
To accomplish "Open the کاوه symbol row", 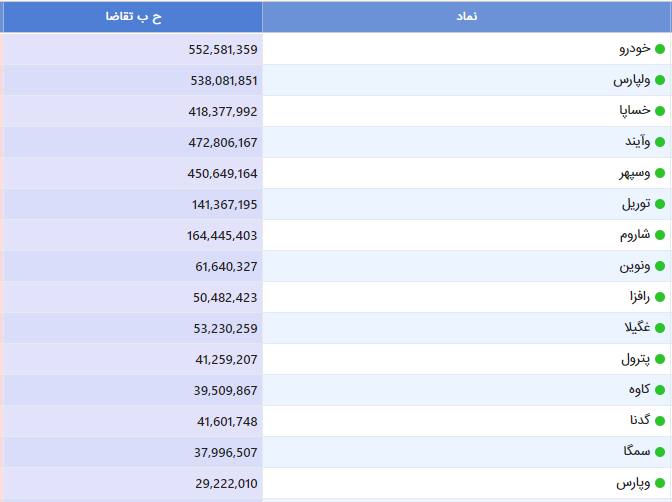I will 467,390.
